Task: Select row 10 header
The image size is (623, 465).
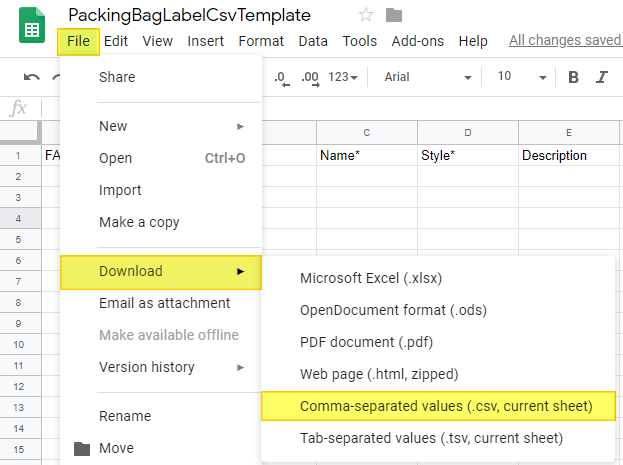Action: point(20,345)
